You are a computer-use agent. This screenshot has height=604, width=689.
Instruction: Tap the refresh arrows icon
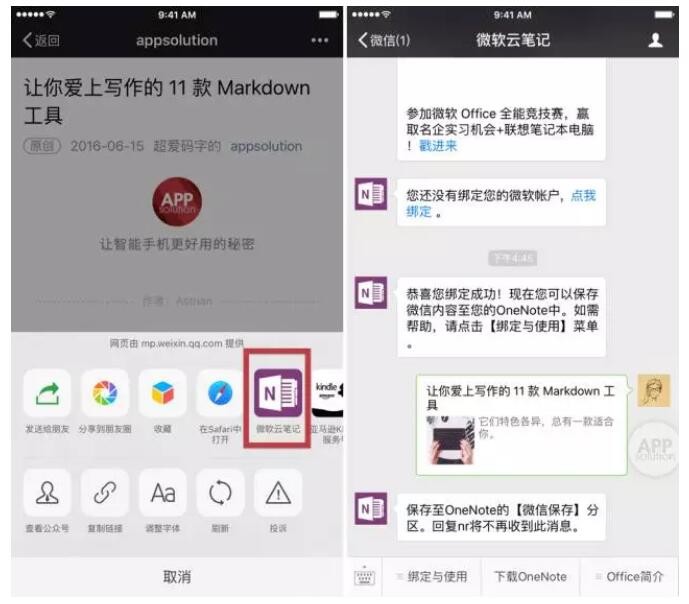click(220, 492)
